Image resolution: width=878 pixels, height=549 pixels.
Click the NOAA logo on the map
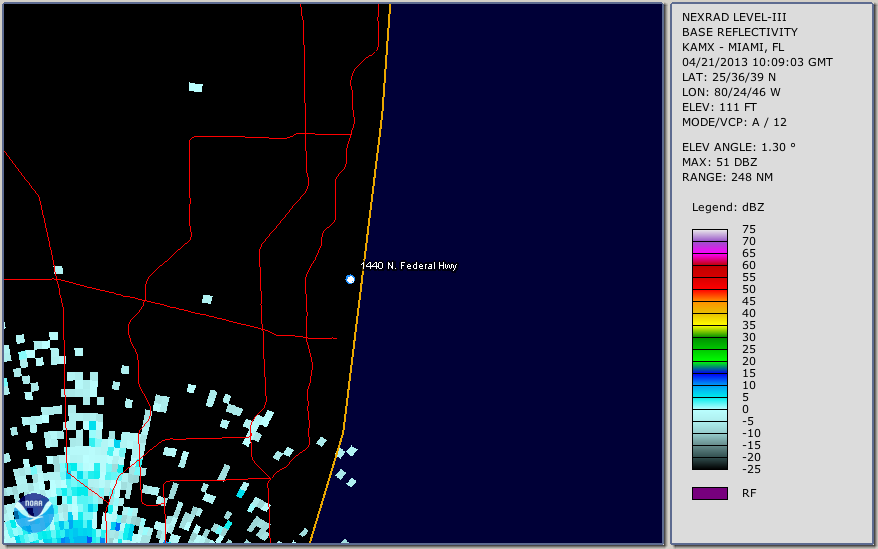click(x=34, y=513)
